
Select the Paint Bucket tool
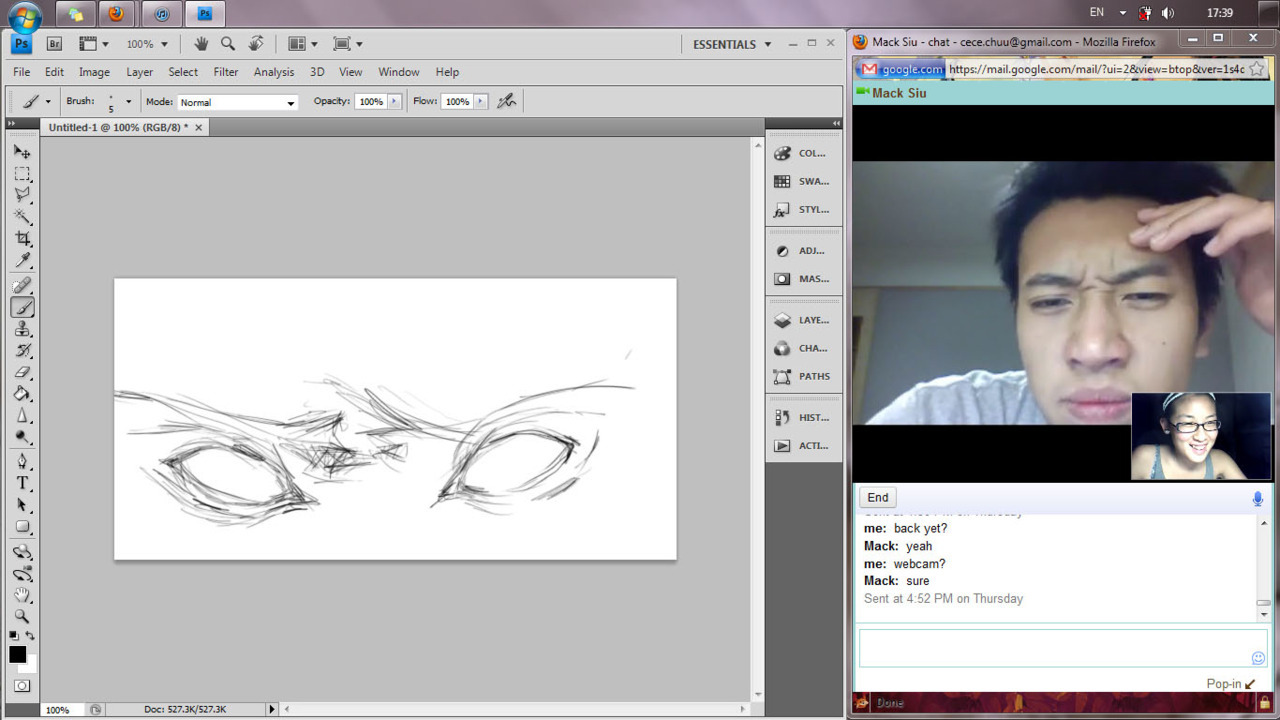(22, 394)
